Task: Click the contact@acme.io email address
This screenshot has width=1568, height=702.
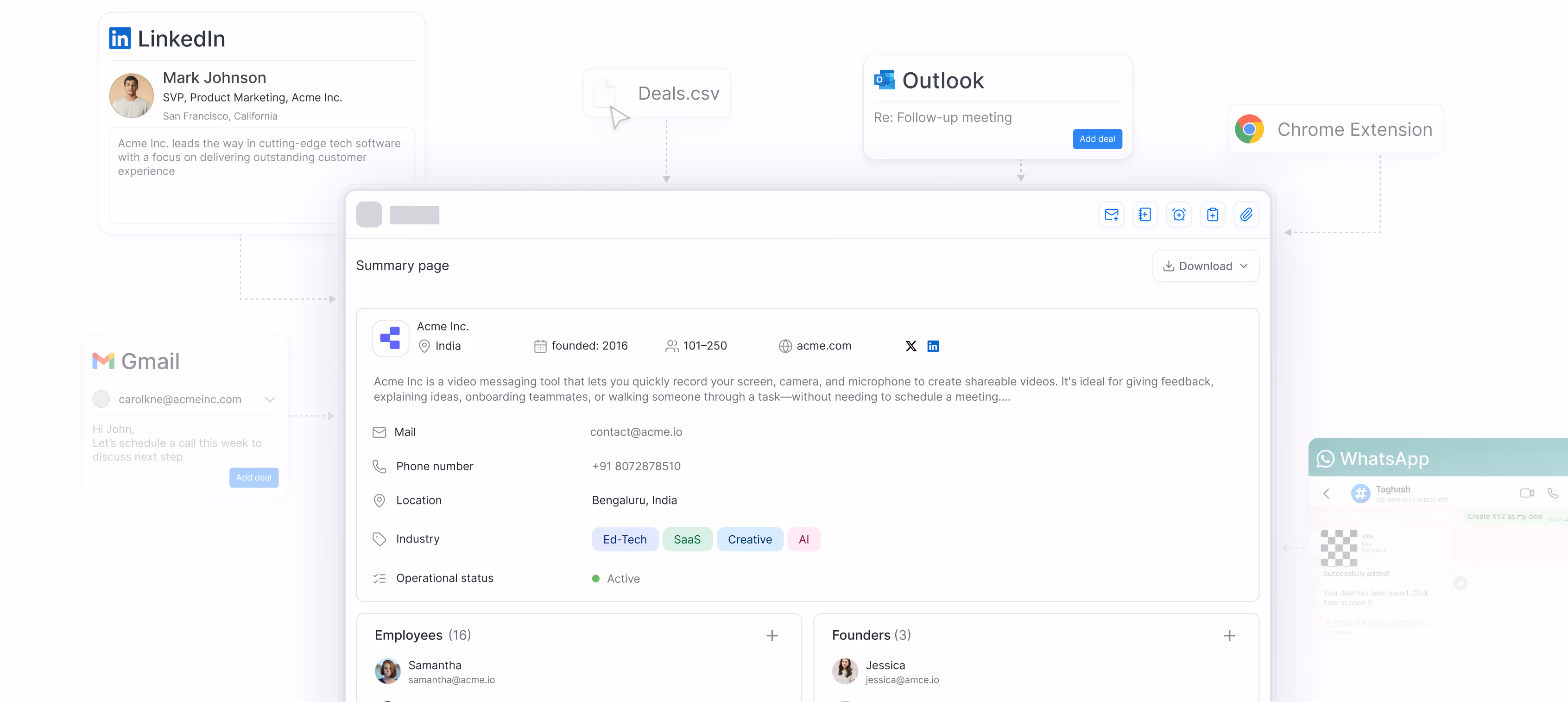Action: [636, 432]
